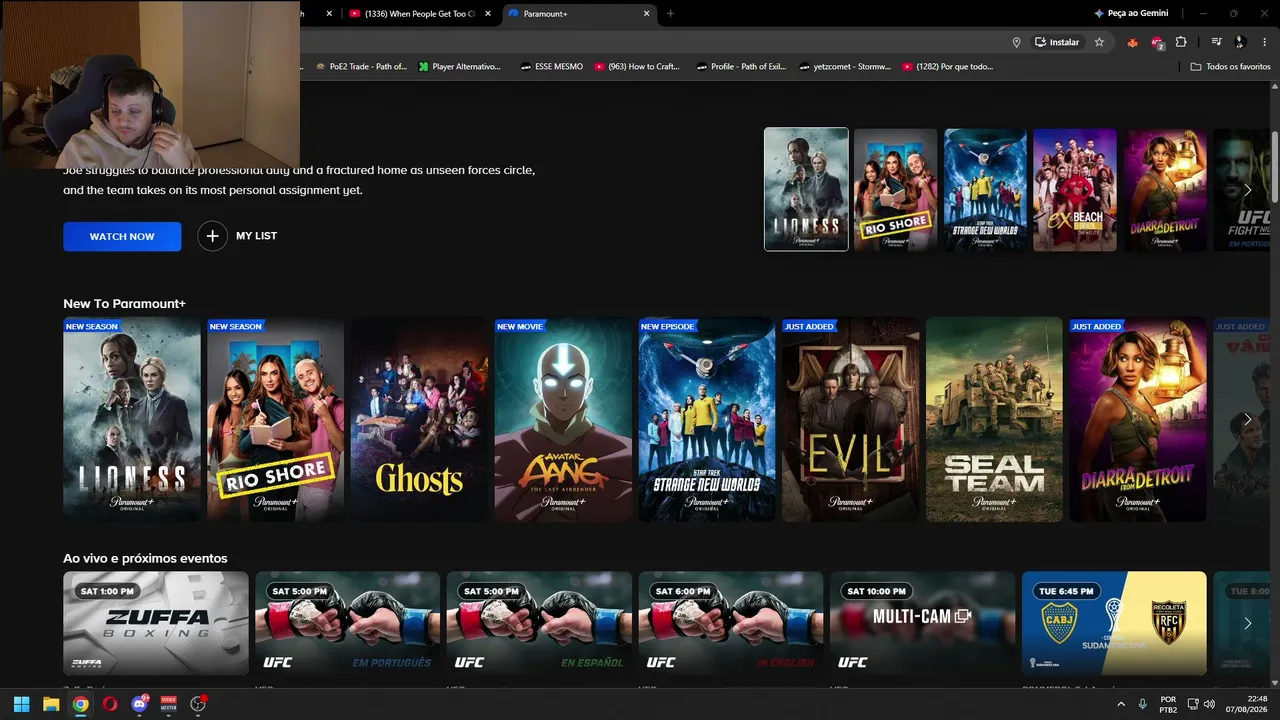
Task: Show more live events with right chevron
Action: [x=1247, y=624]
